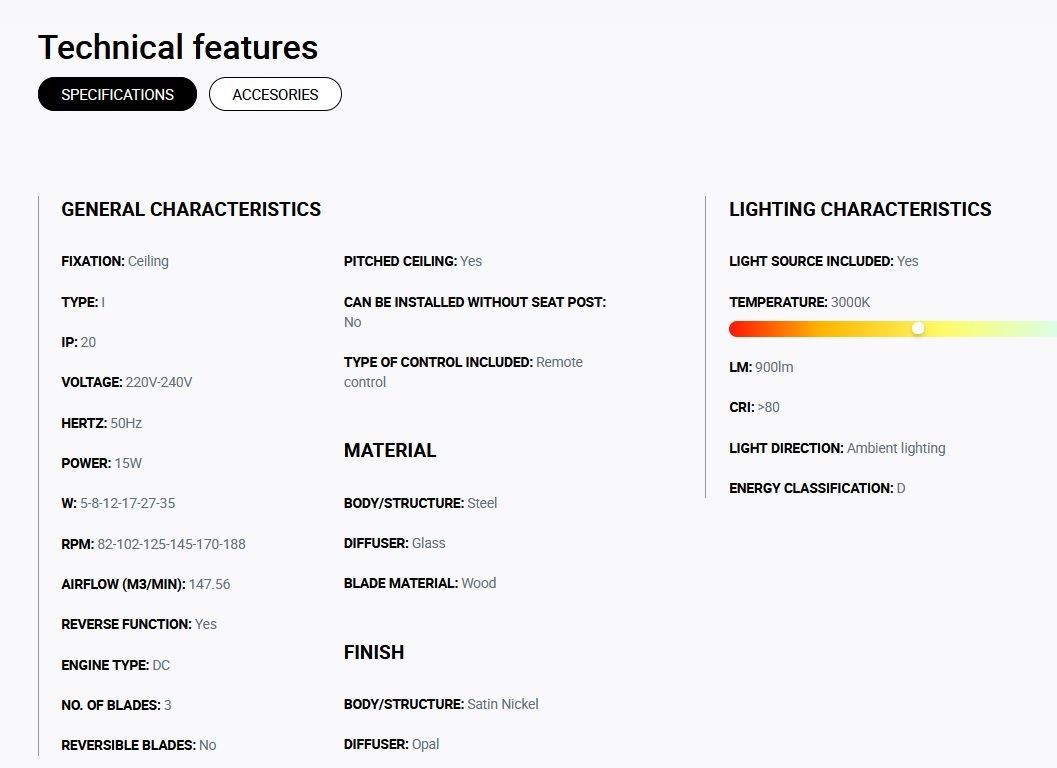Click the red end of temperature bar

tap(740, 329)
